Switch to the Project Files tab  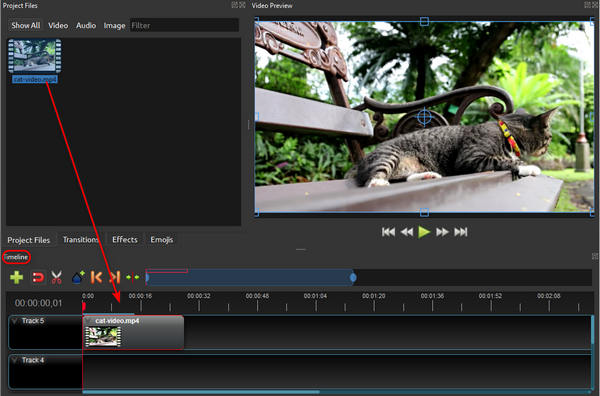click(x=29, y=240)
